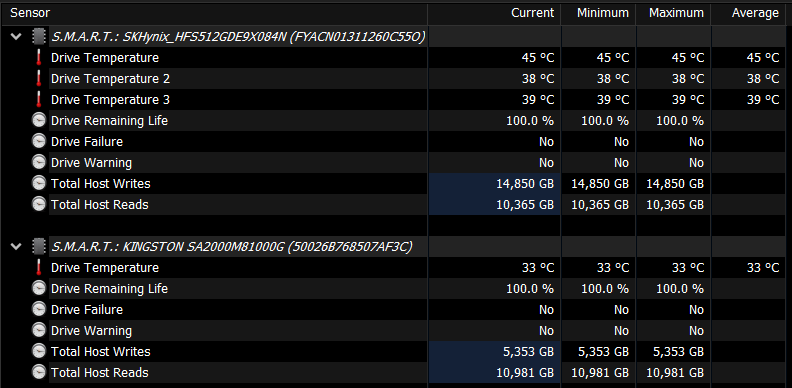The height and width of the screenshot is (388, 792).
Task: Click gauge icon for SKHynix Drive Remaining Life
Action: [38, 121]
